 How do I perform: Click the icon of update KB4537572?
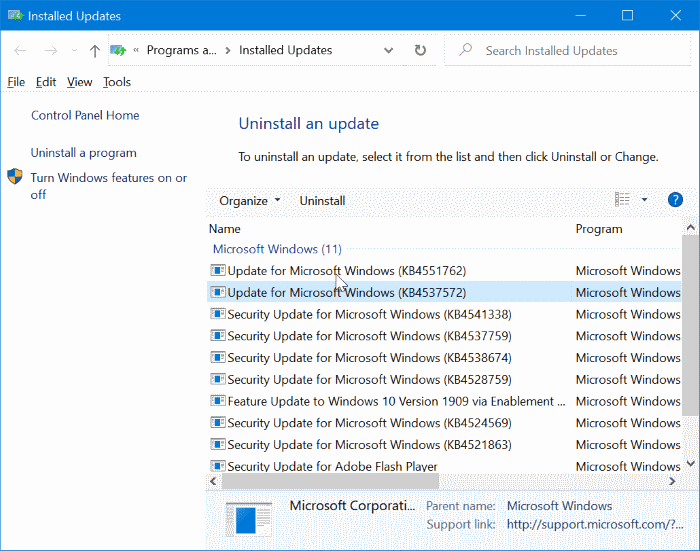point(218,292)
